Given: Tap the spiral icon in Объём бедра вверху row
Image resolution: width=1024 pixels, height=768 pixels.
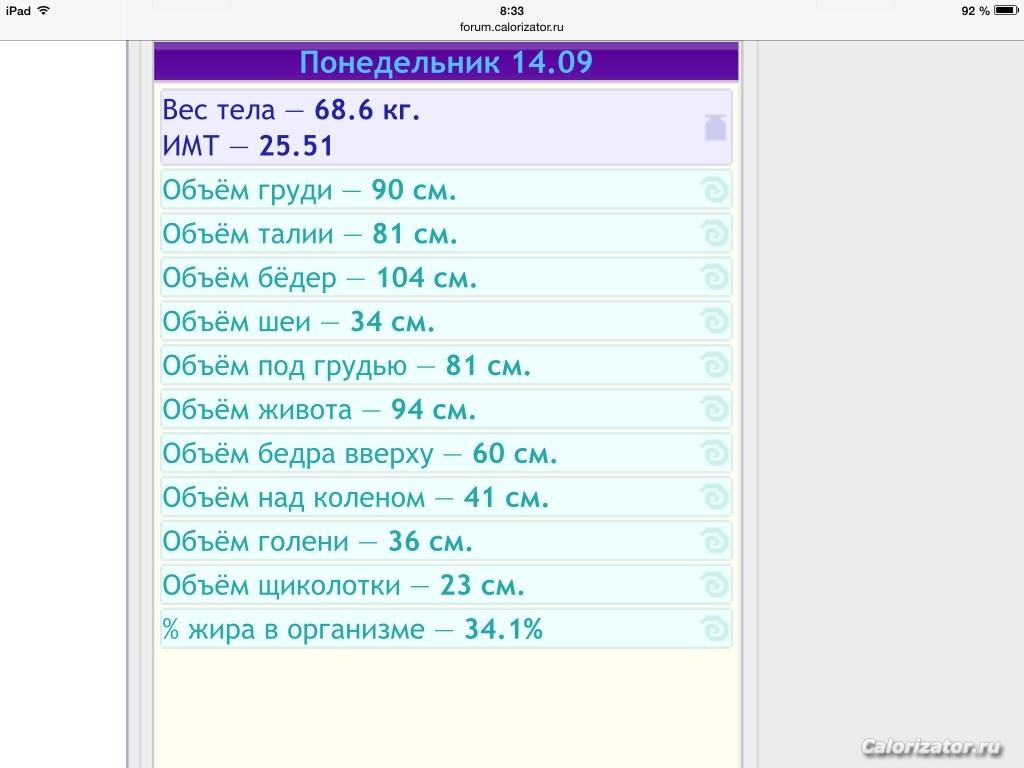Looking at the screenshot, I should pos(714,453).
